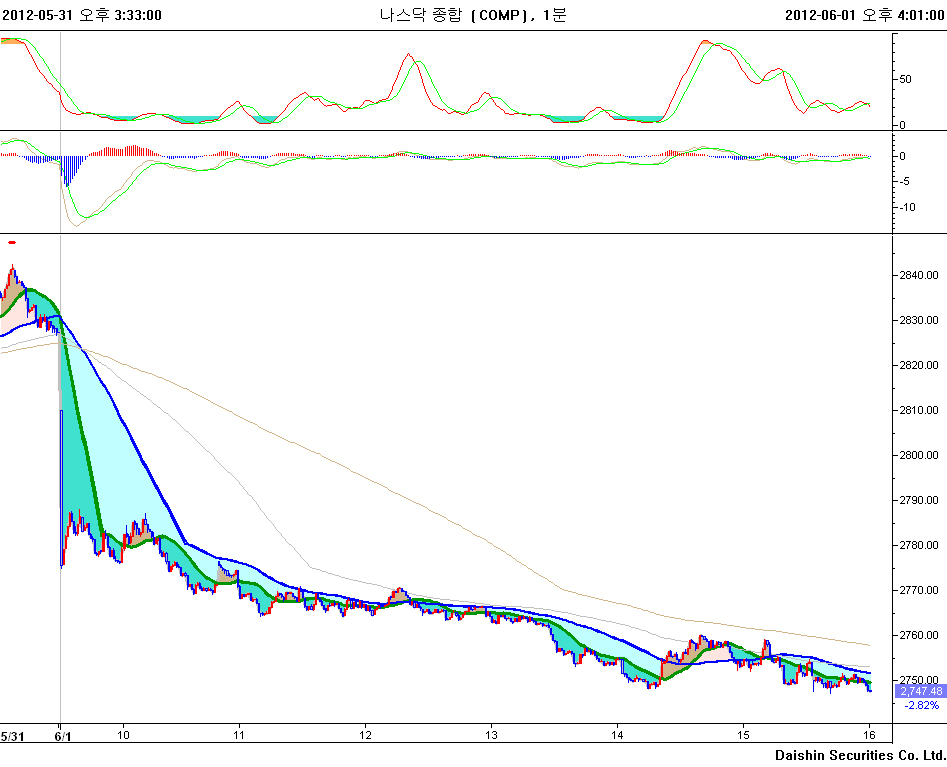The width and height of the screenshot is (947, 767).
Task: Select the 5/31 date label on time axis
Action: pos(13,735)
